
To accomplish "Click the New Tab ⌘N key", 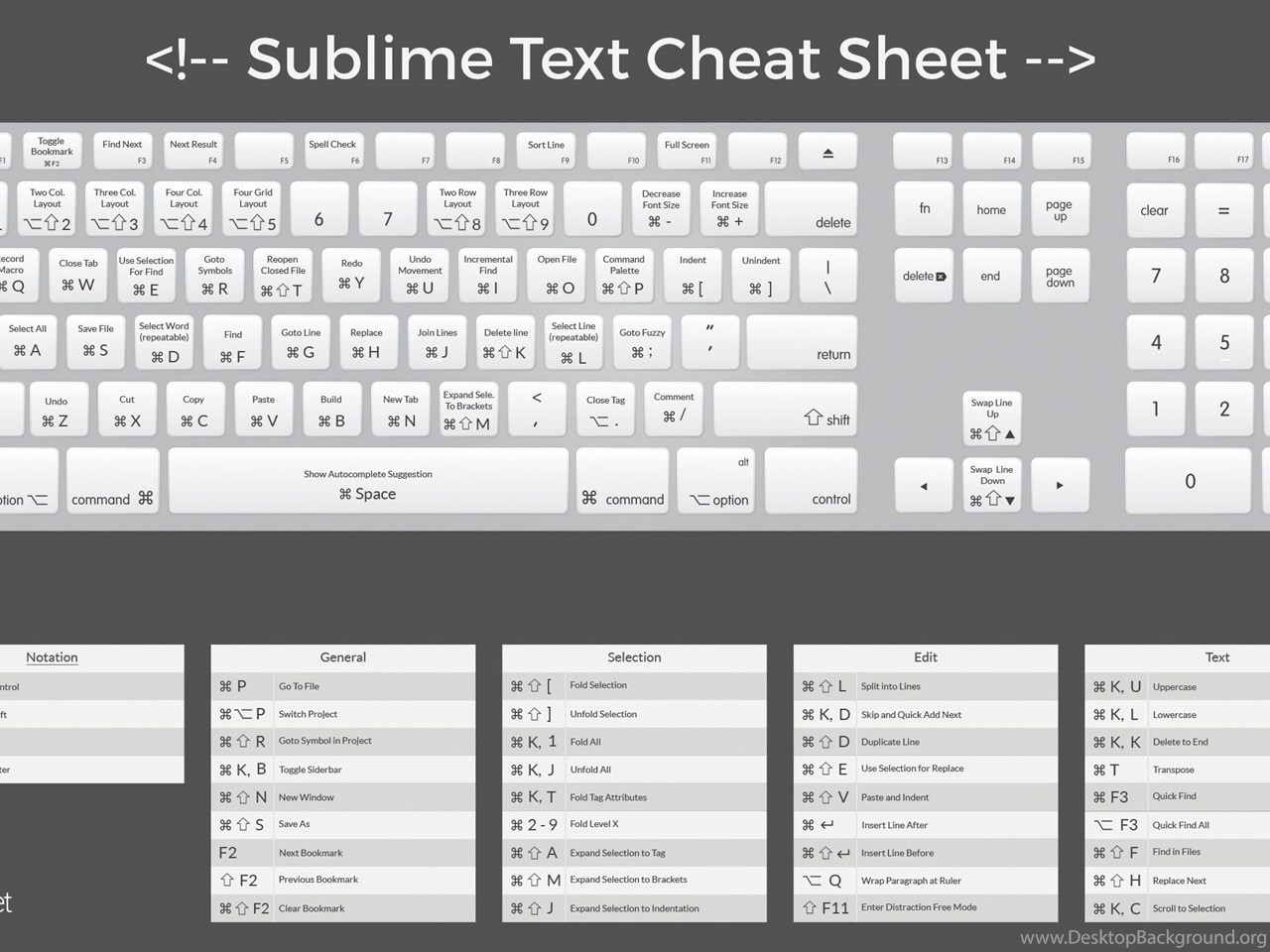I will point(401,410).
